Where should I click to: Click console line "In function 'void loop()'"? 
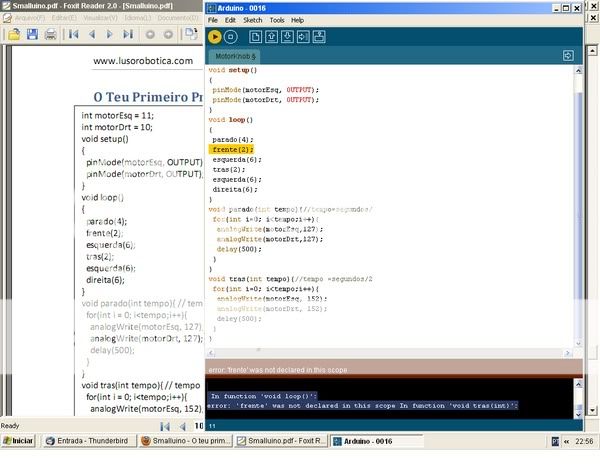click(264, 396)
